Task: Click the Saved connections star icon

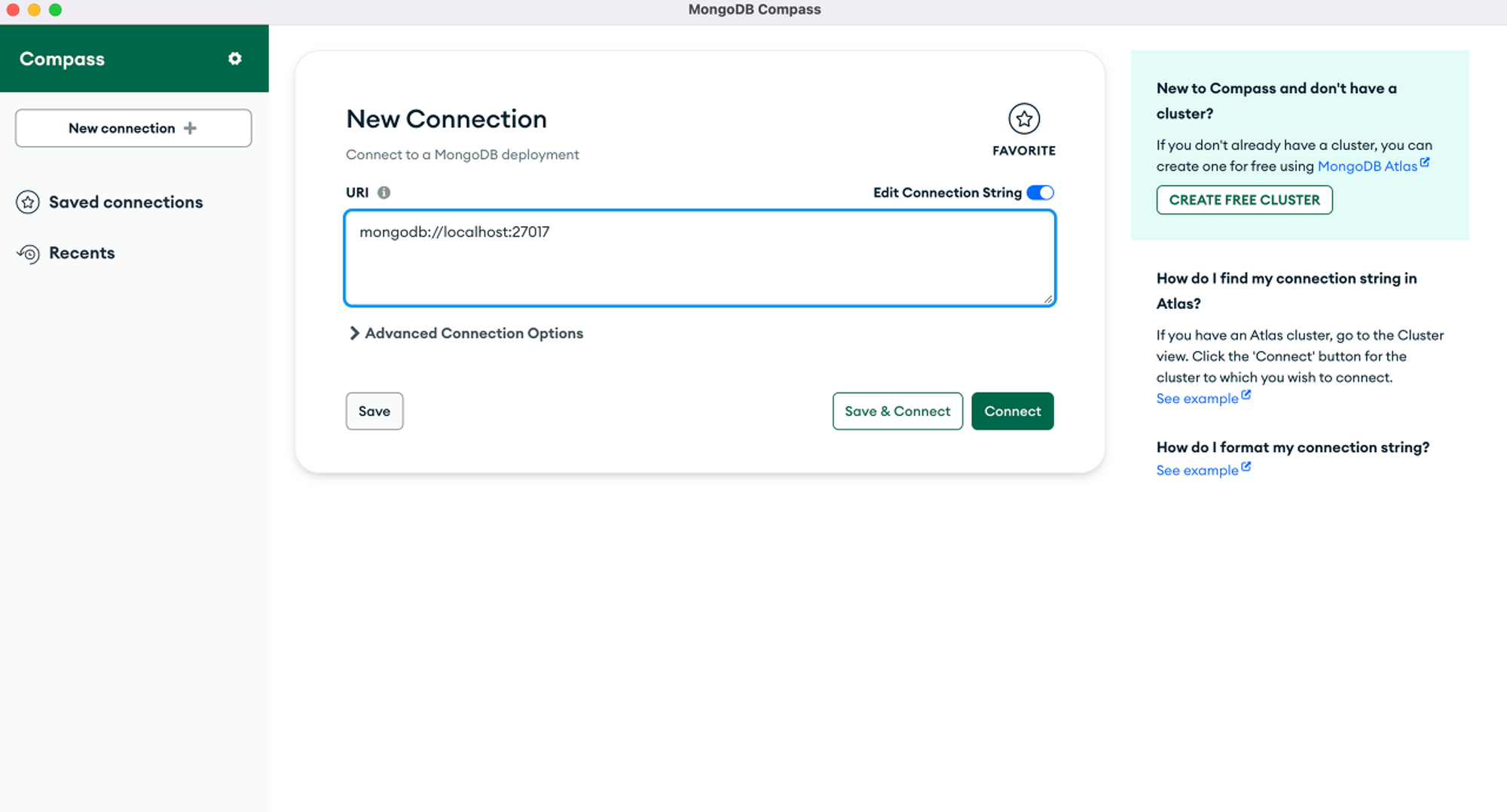Action: coord(28,202)
